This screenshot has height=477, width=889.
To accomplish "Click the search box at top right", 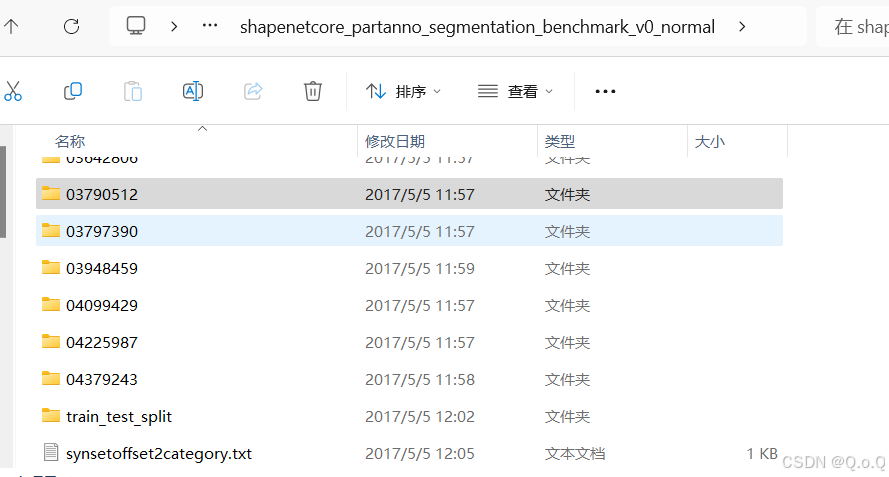I will click(853, 27).
